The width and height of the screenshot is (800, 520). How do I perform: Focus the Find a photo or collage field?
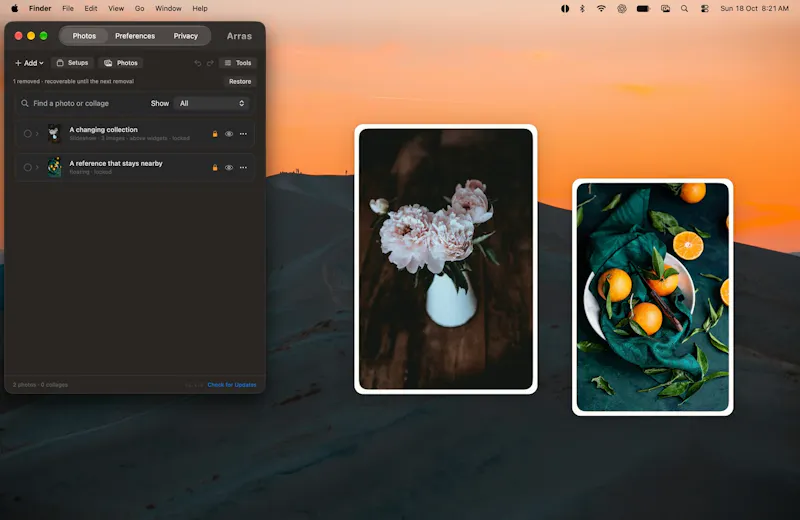pyautogui.click(x=82, y=103)
